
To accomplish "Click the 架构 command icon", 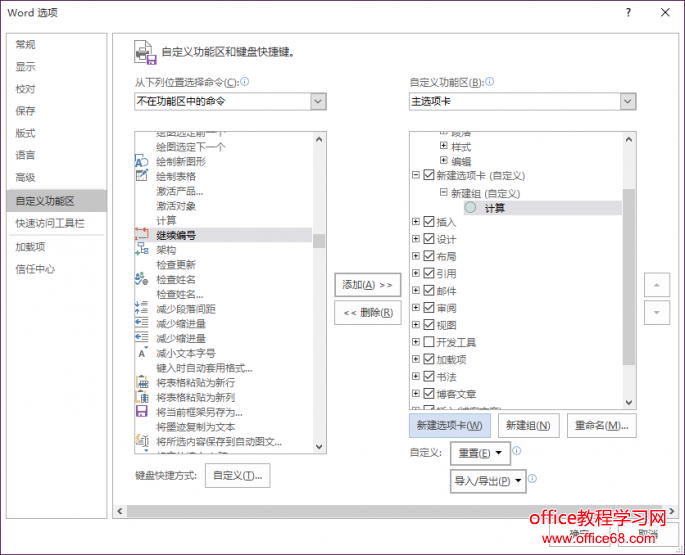I will [x=142, y=250].
